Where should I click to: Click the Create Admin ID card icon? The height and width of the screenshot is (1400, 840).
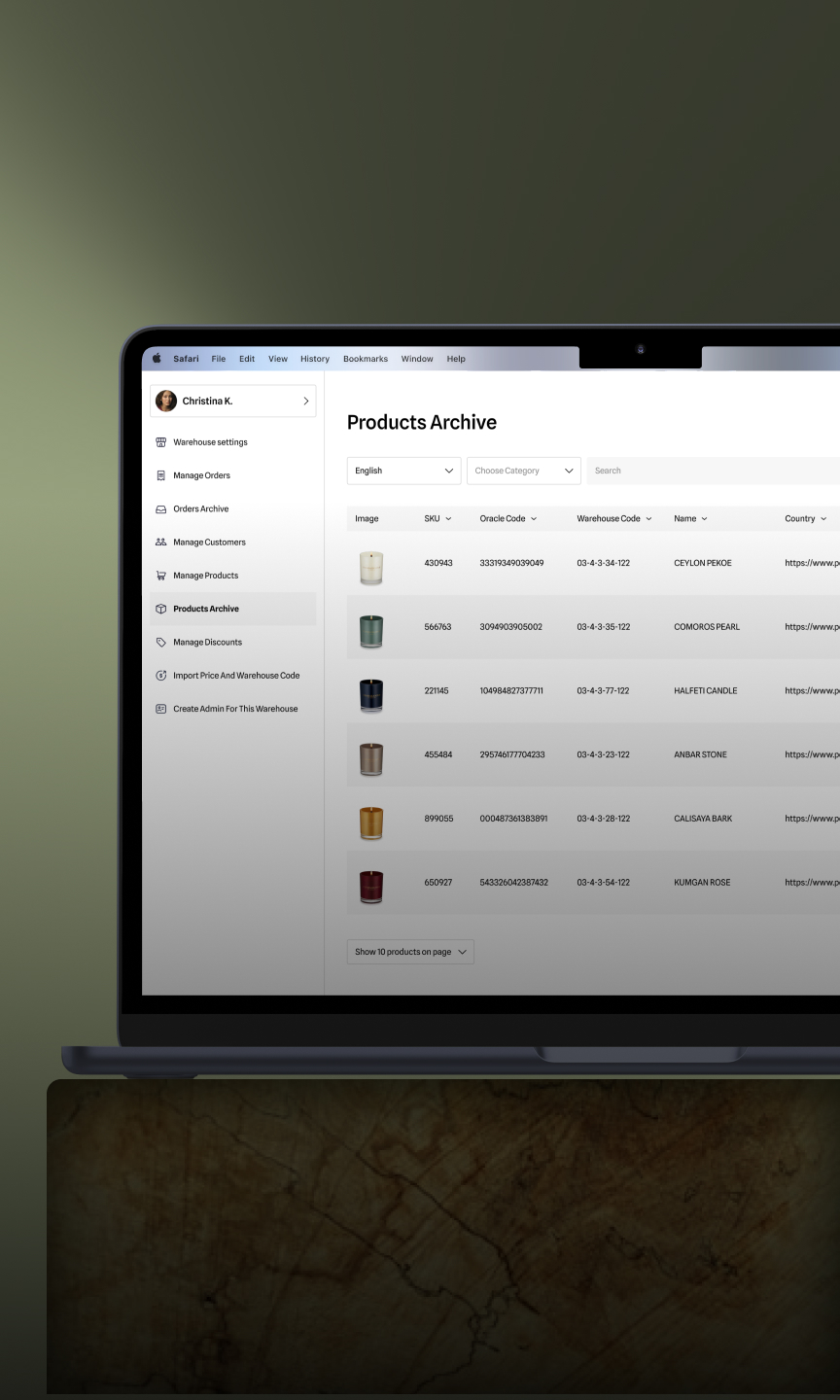coord(161,709)
